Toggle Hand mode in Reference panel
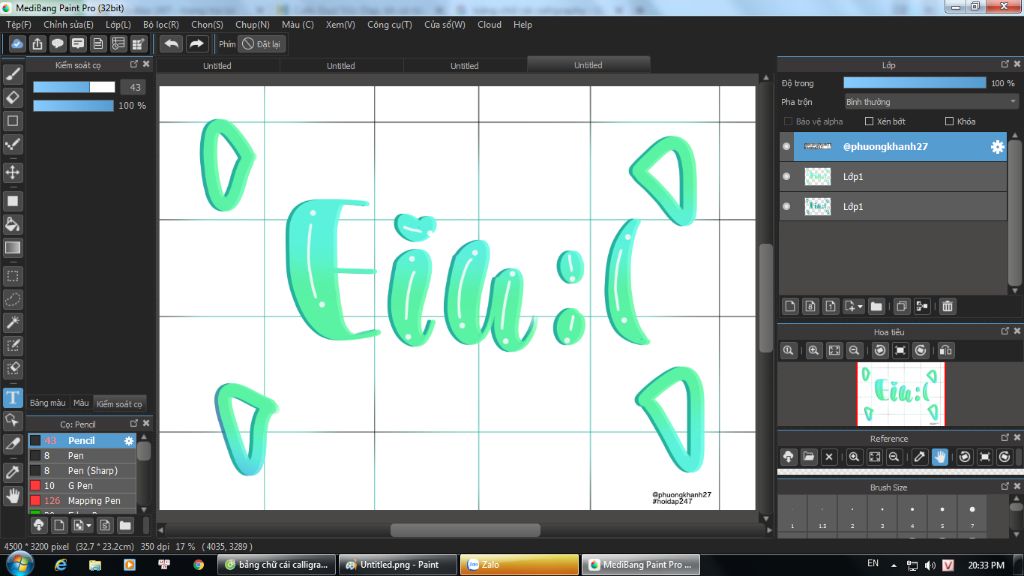 (x=939, y=457)
